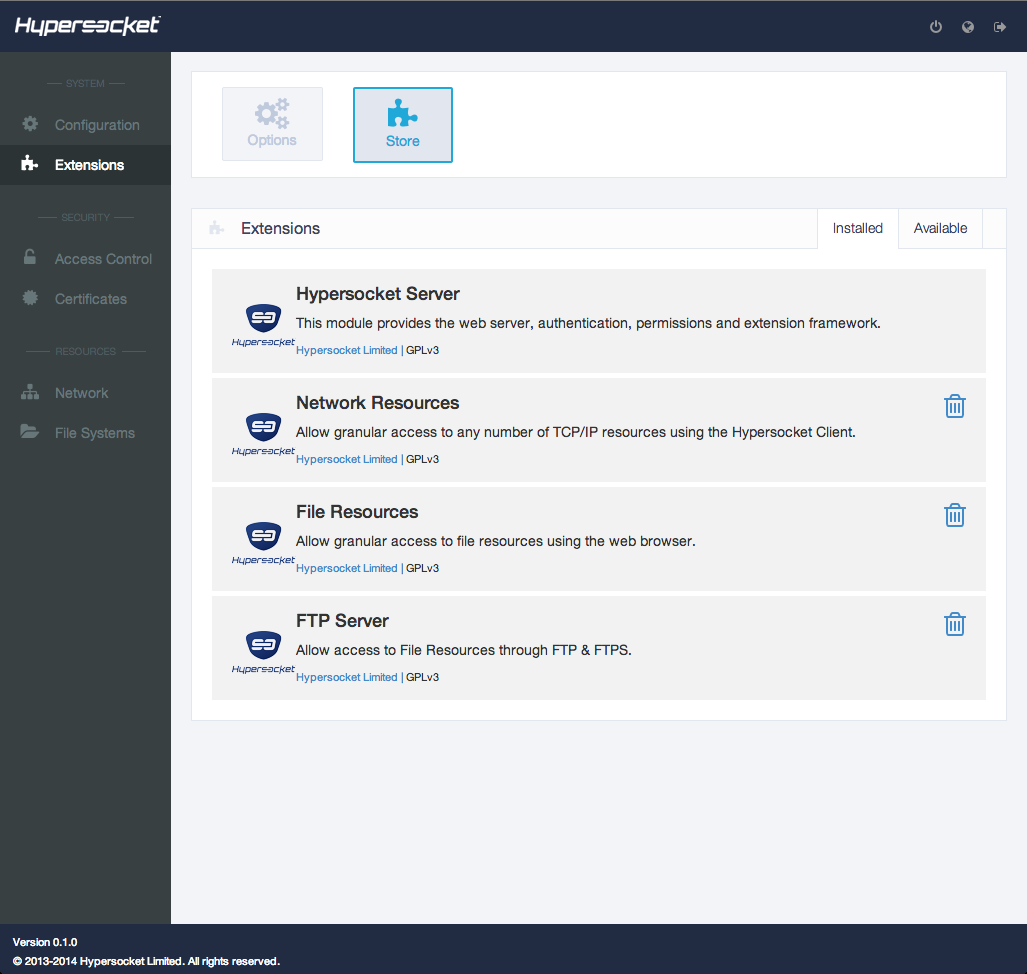Open Configuration in the sidebar

[x=85, y=124]
